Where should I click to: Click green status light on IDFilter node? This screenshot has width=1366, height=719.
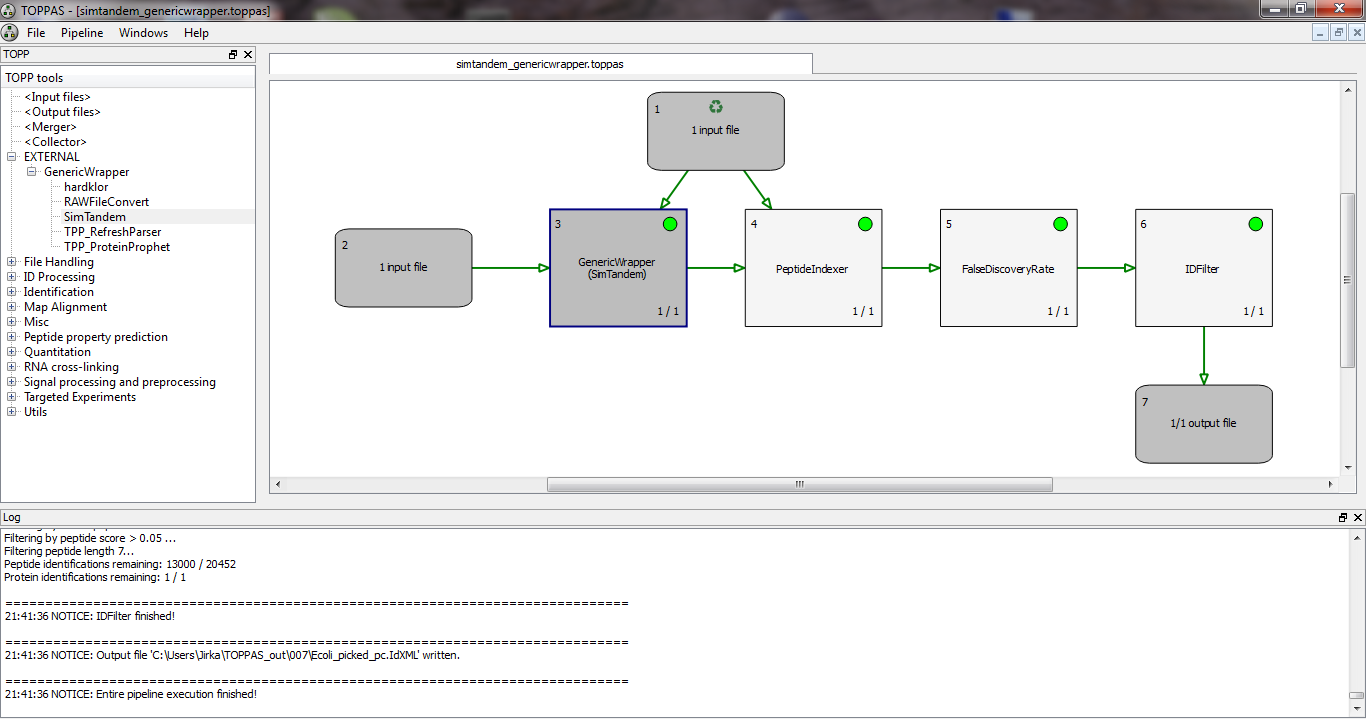coord(1255,224)
